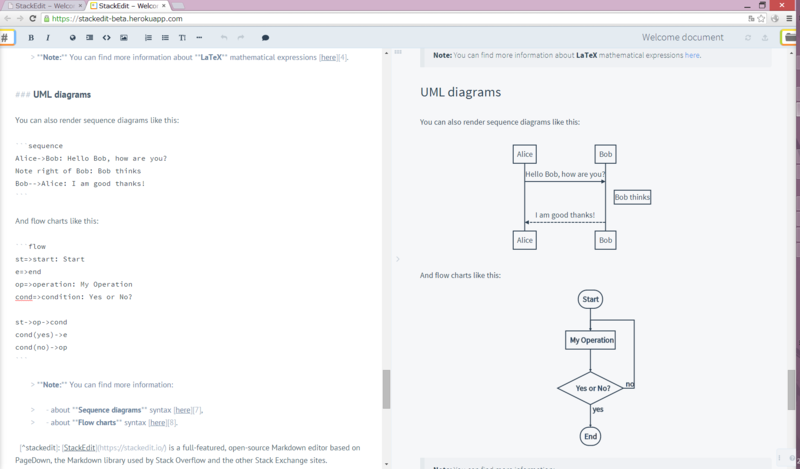Apply bold formatting with the B button
The image size is (800, 469).
(31, 38)
